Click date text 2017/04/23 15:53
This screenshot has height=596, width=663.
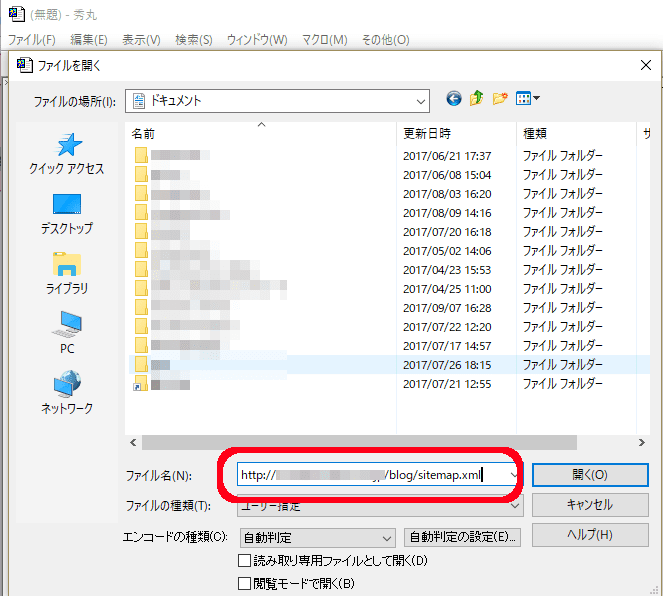pos(447,270)
